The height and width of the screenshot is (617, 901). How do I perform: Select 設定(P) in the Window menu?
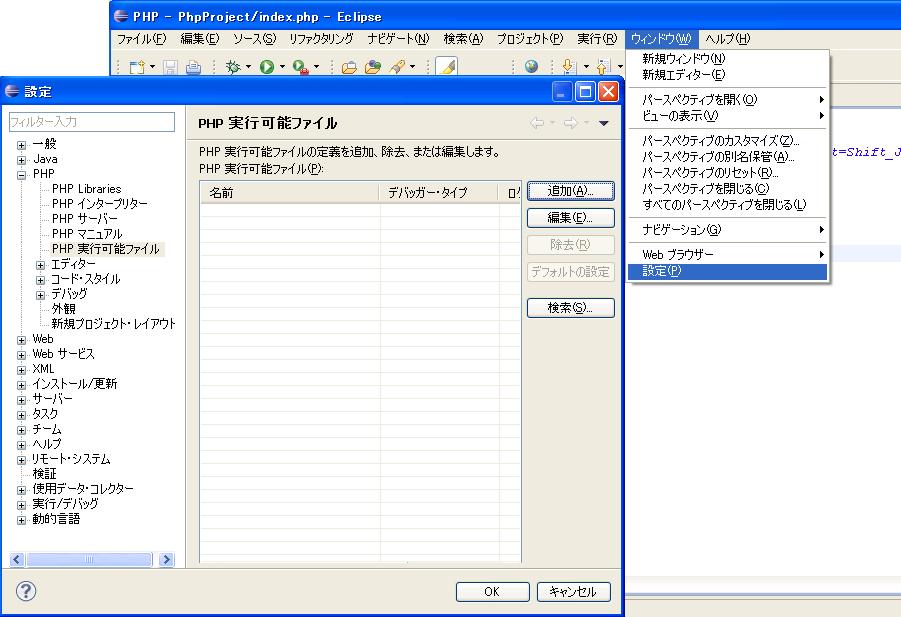[727, 271]
